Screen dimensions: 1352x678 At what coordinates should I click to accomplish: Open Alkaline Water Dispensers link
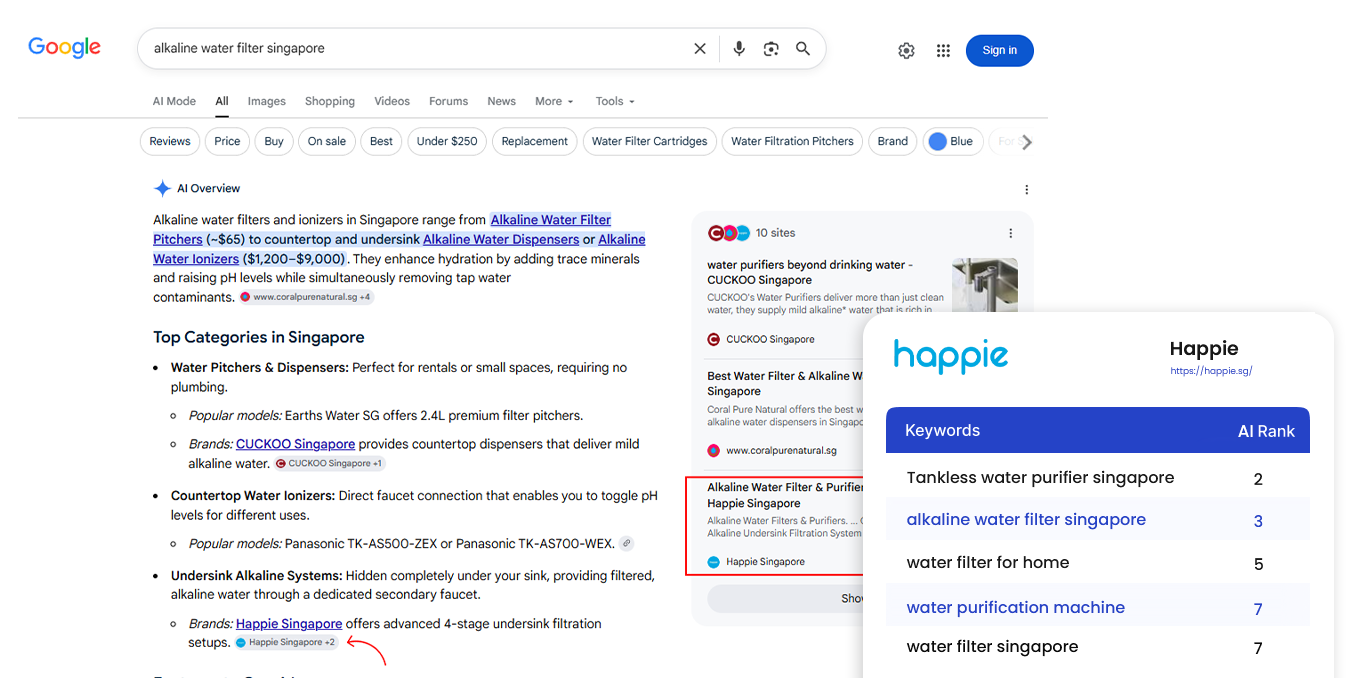(x=501, y=239)
